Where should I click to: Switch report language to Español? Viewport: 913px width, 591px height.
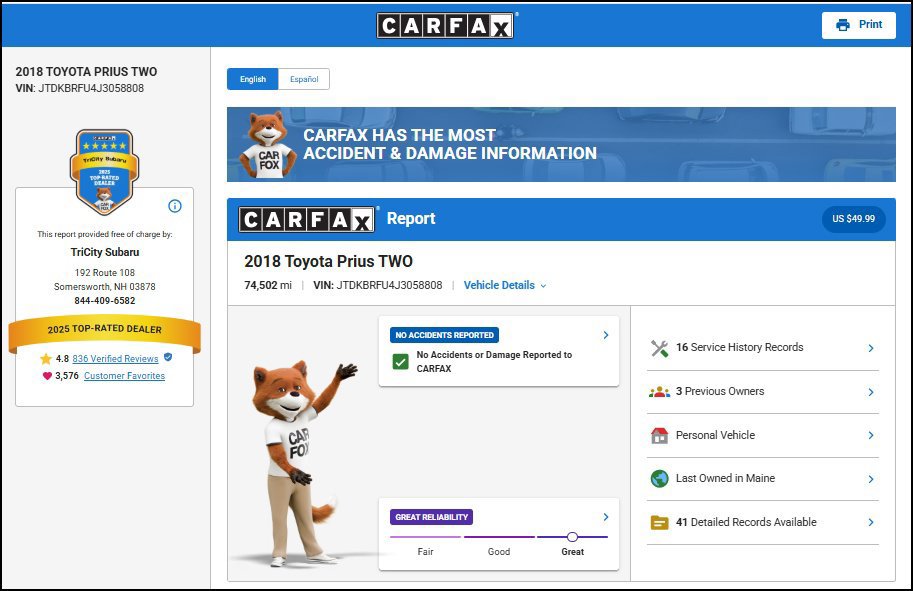click(x=304, y=79)
